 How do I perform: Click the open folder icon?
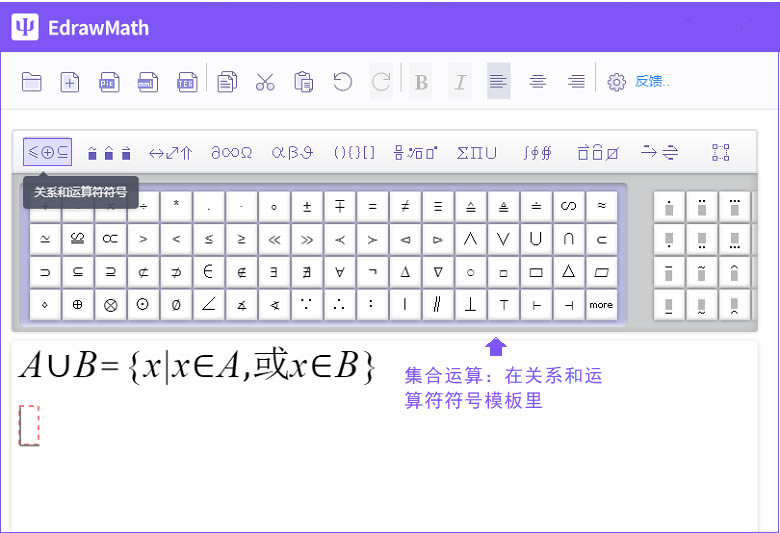coord(32,82)
